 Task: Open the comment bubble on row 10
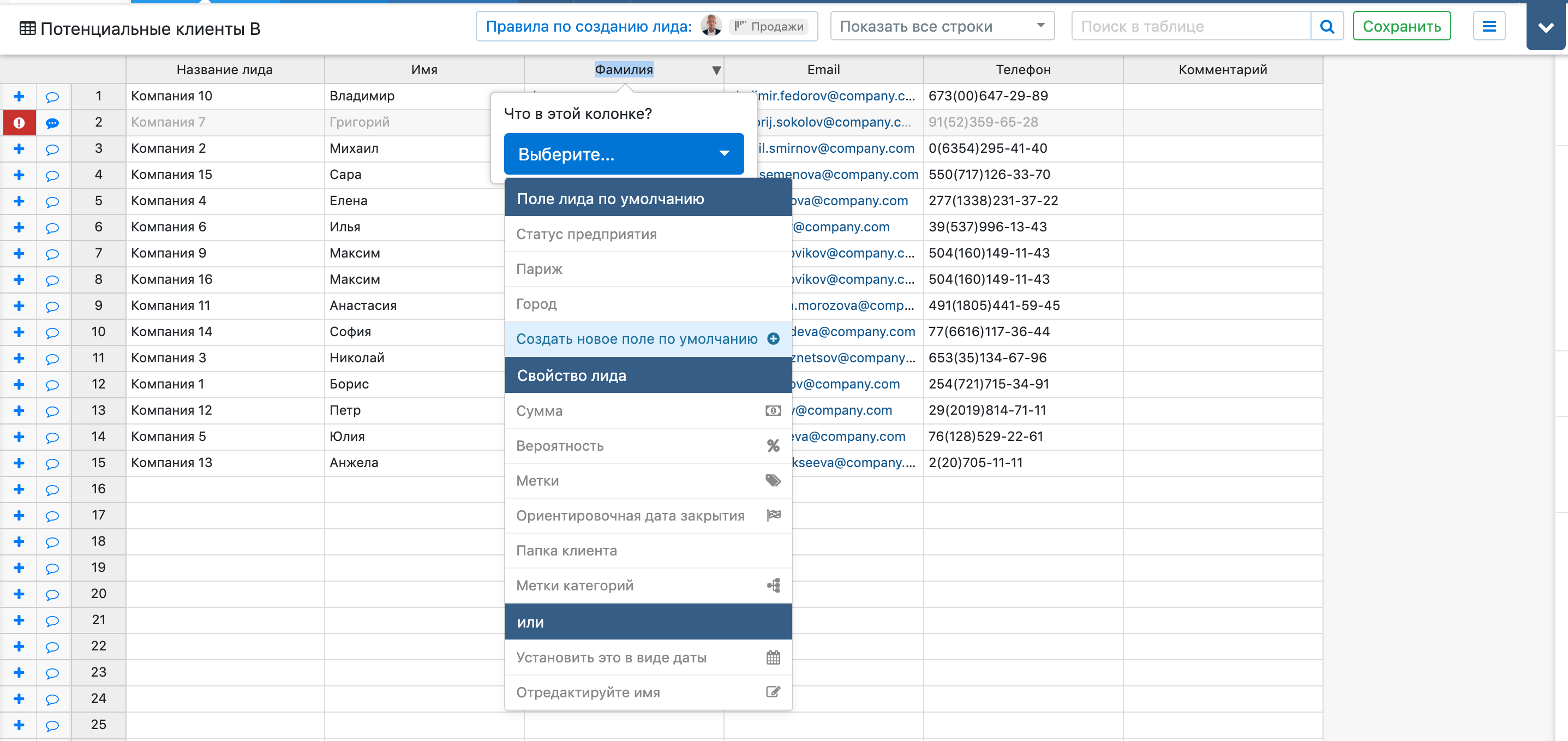coord(52,332)
